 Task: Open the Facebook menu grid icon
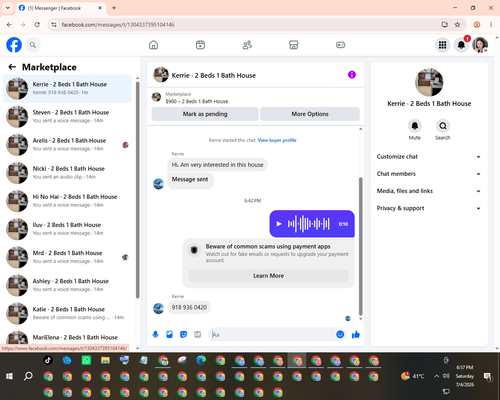[442, 45]
